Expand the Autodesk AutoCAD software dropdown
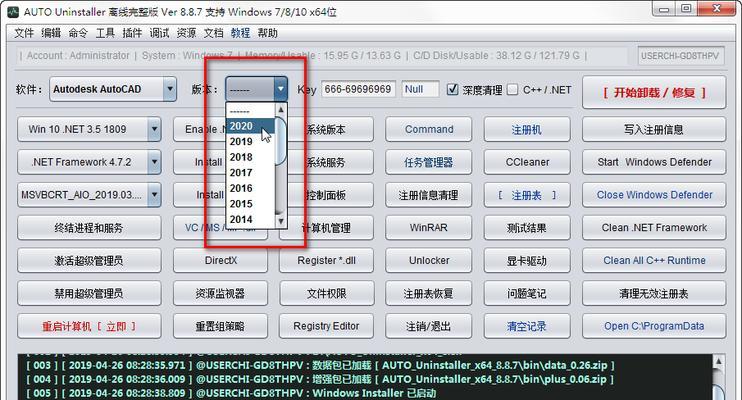 click(x=169, y=89)
